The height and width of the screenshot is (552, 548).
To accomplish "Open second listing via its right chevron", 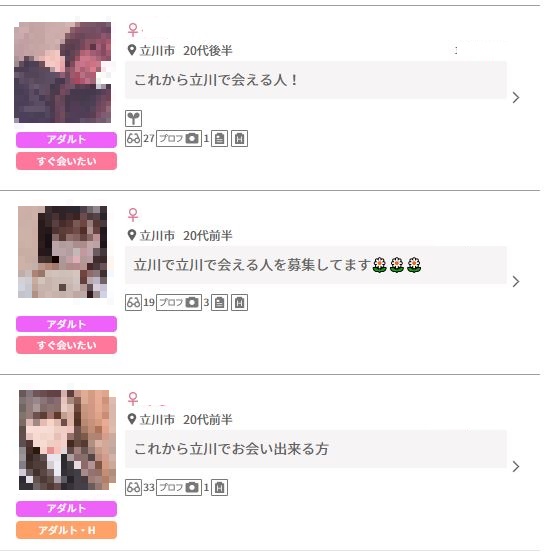I will 516,282.
